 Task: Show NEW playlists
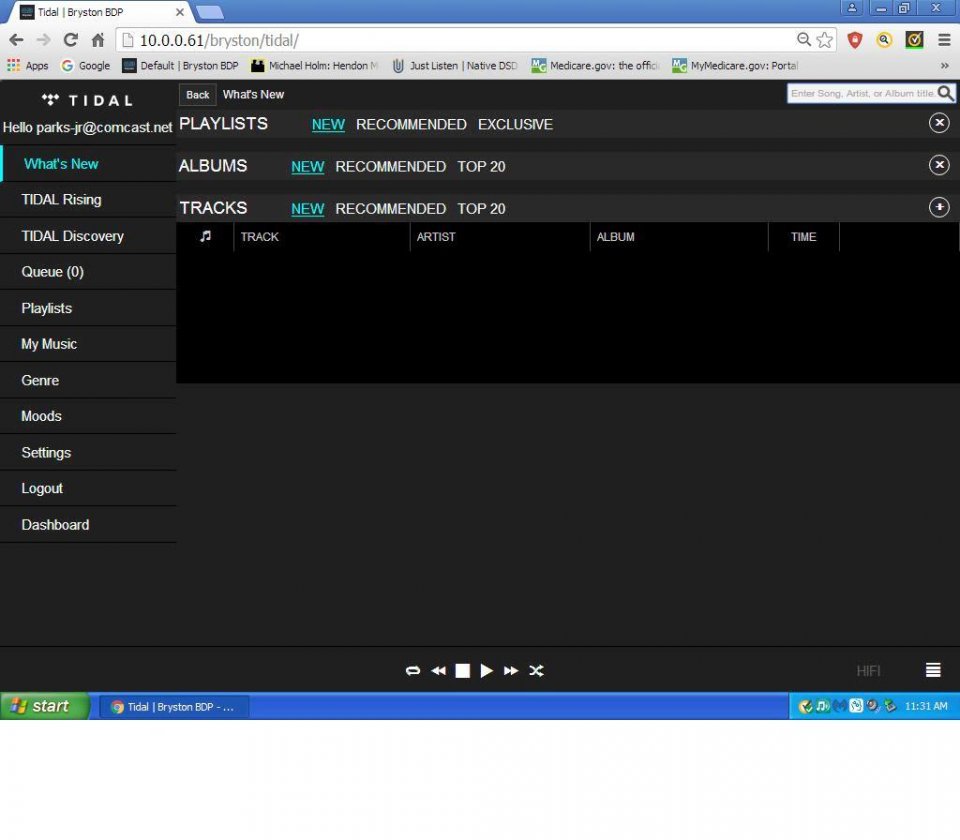328,124
